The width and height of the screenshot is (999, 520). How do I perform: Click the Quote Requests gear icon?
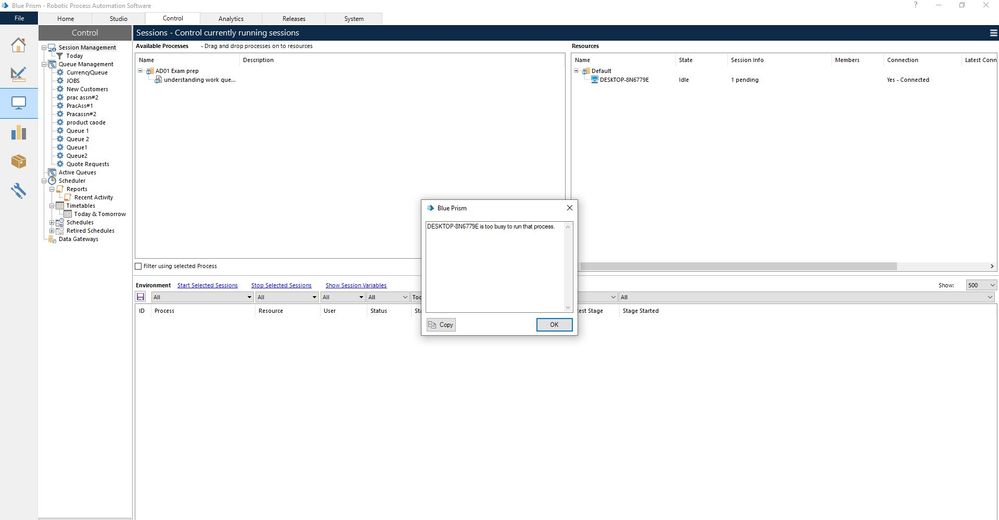pyautogui.click(x=61, y=164)
